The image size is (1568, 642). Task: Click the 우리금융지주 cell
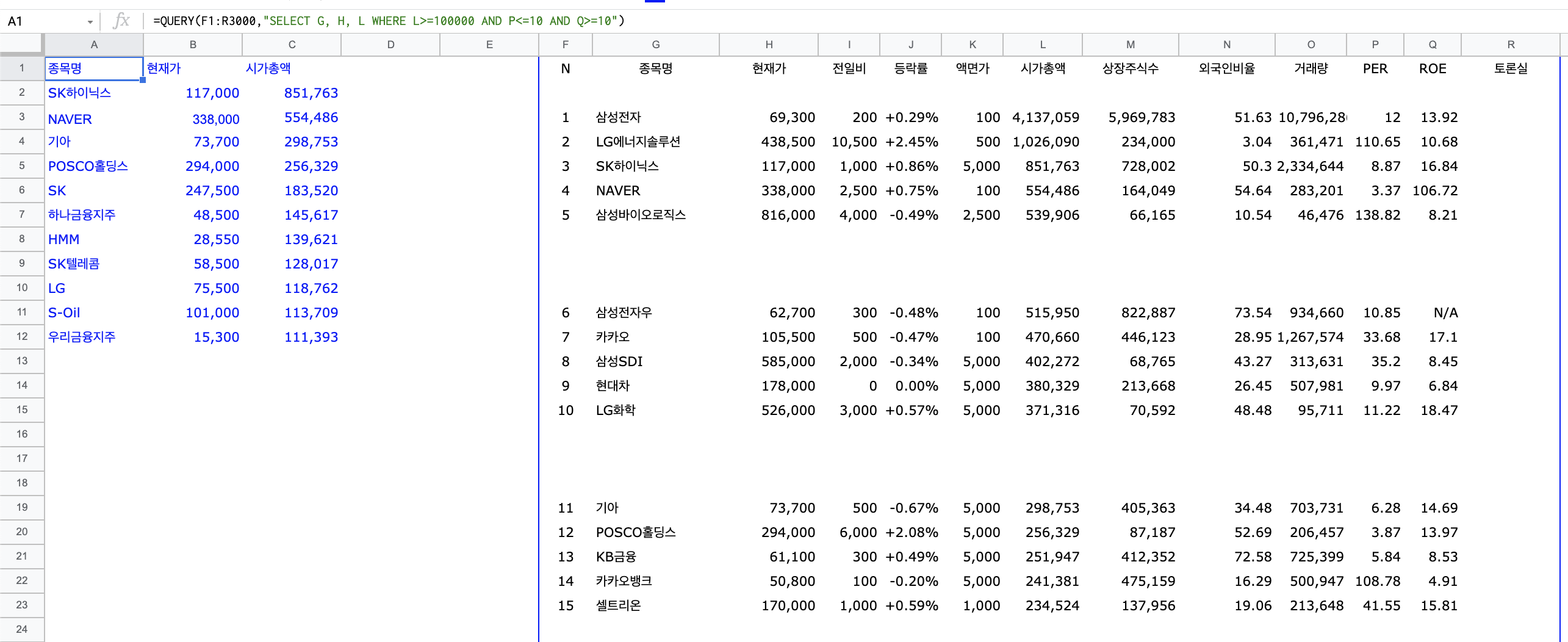tap(94, 337)
